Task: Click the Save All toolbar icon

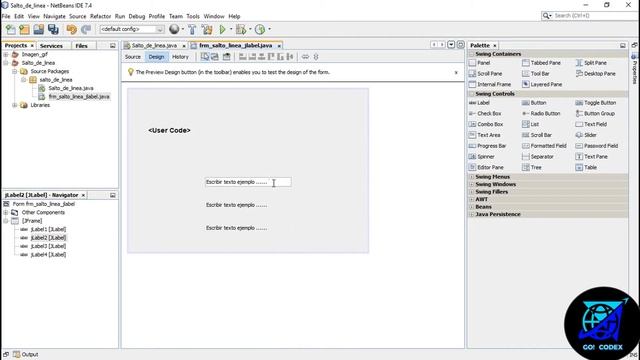Action: click(53, 29)
